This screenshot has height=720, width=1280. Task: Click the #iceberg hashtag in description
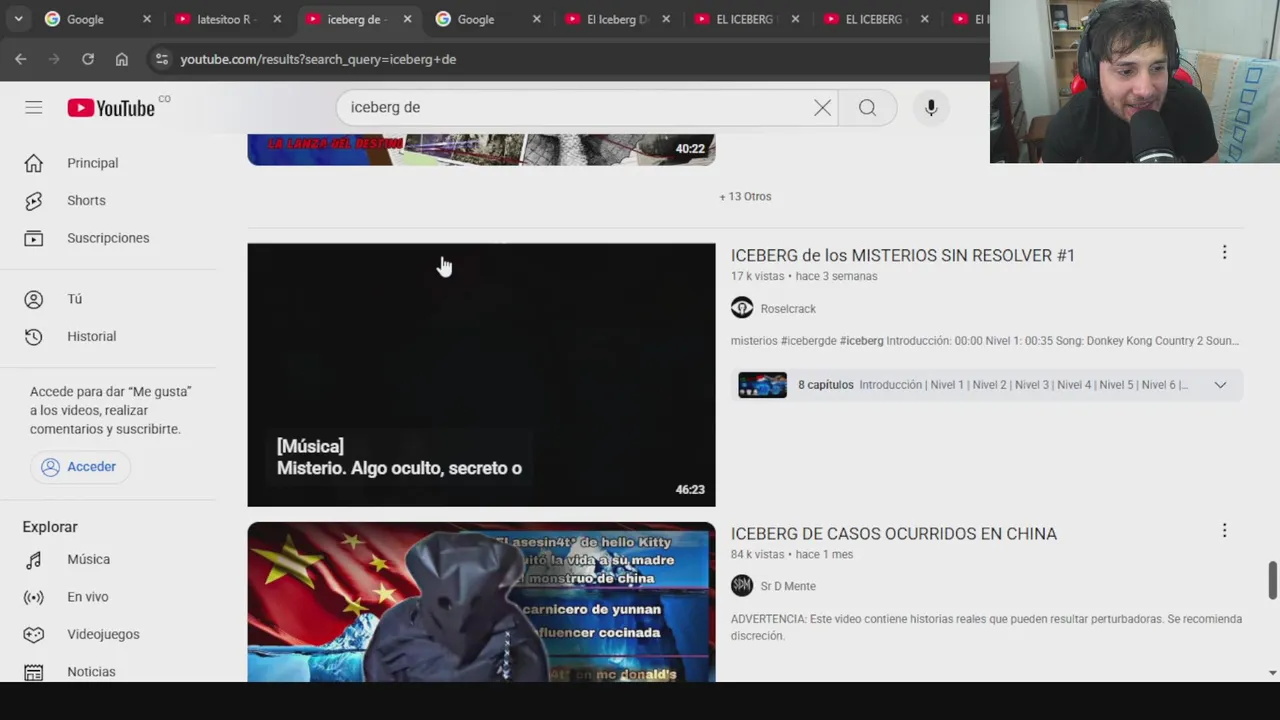pyautogui.click(x=862, y=341)
